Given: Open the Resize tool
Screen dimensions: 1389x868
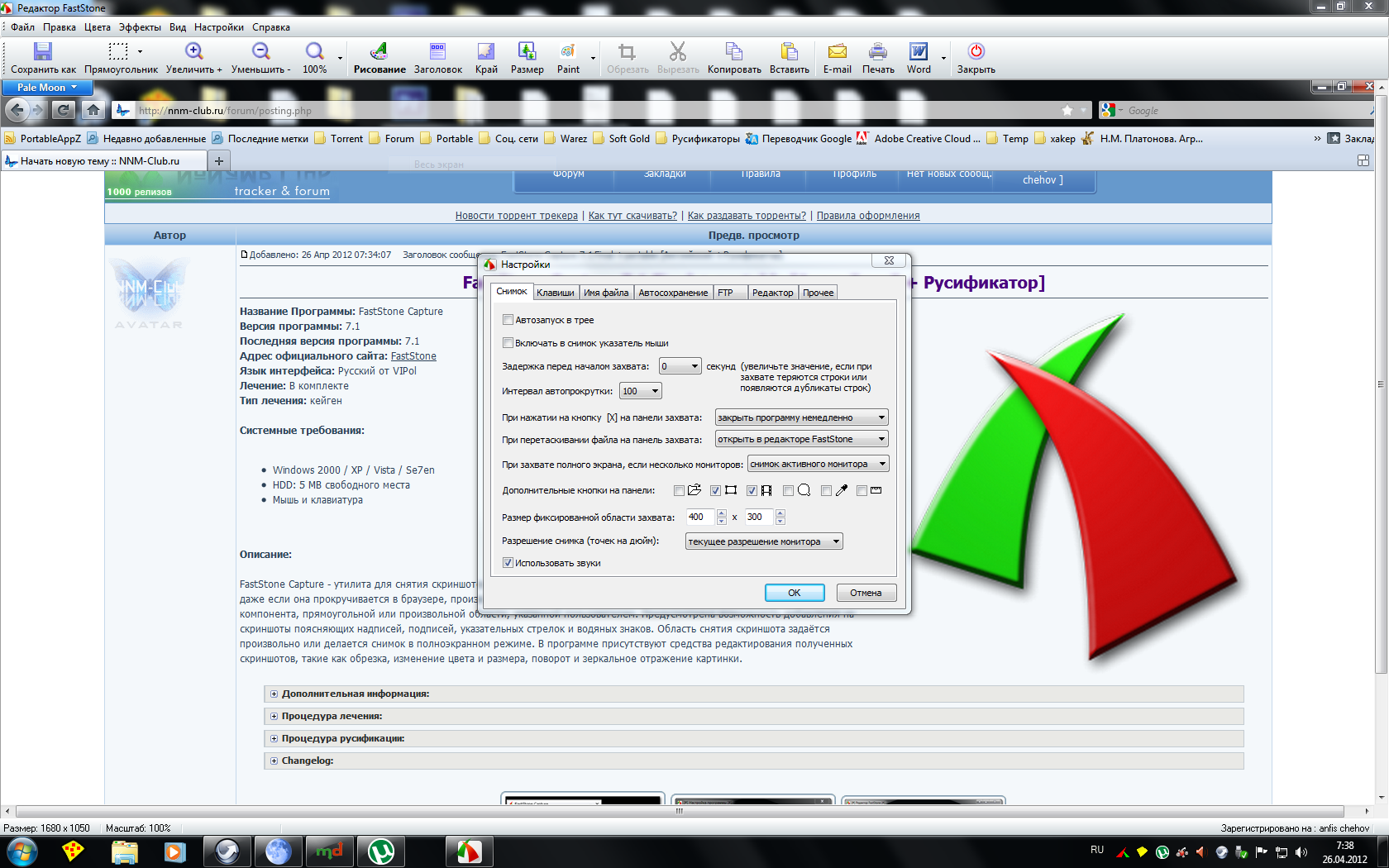Looking at the screenshot, I should [527, 52].
